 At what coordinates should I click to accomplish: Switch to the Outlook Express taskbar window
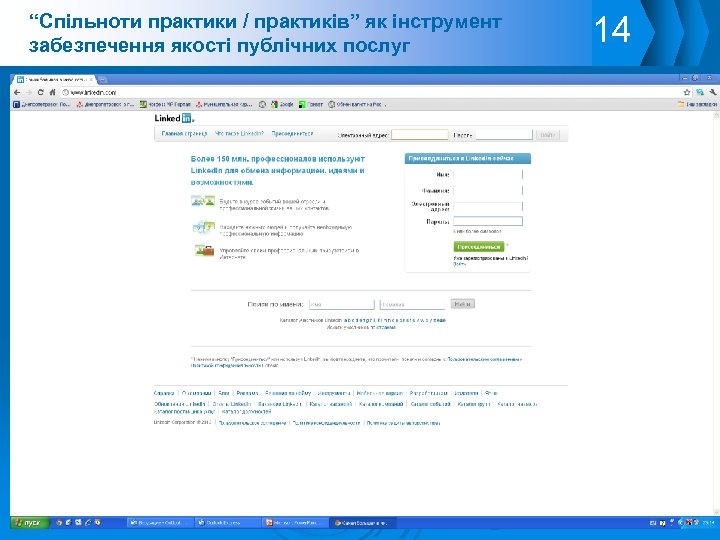point(228,523)
